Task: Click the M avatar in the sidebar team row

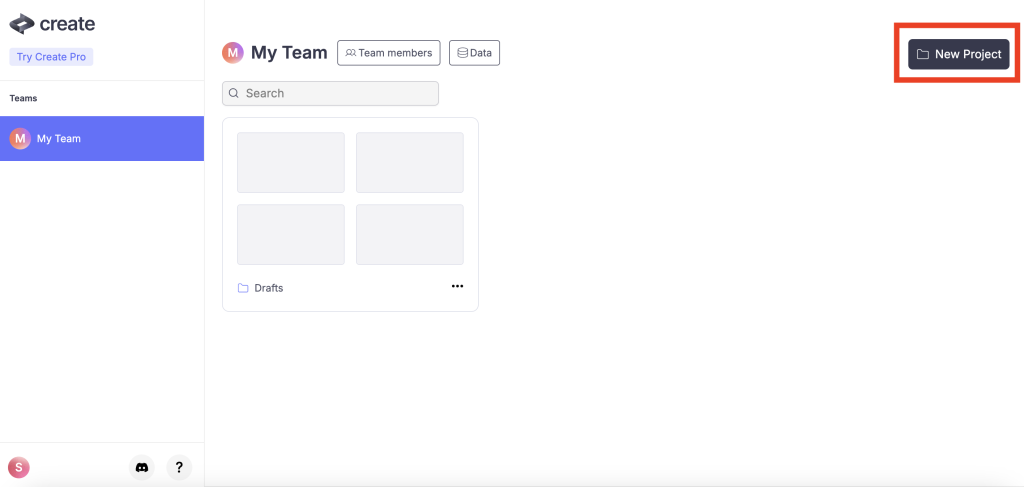Action: 20,139
